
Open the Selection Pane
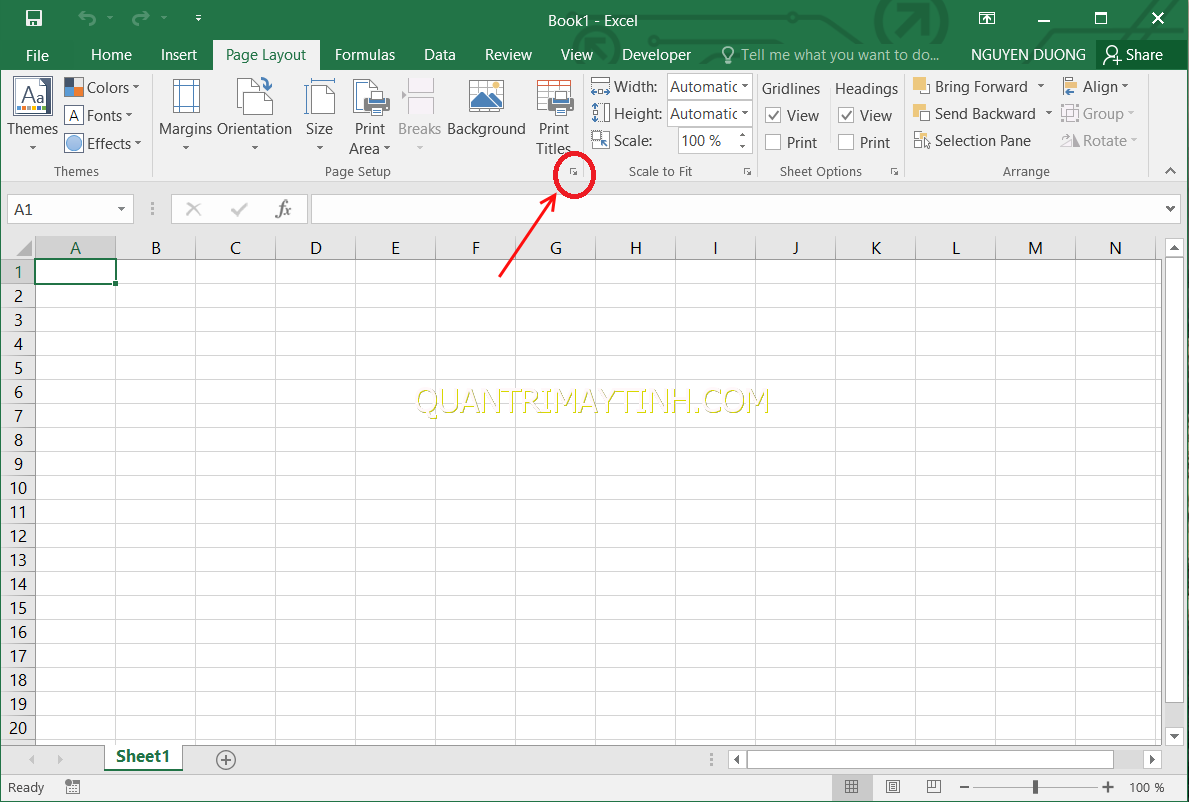(x=972, y=141)
